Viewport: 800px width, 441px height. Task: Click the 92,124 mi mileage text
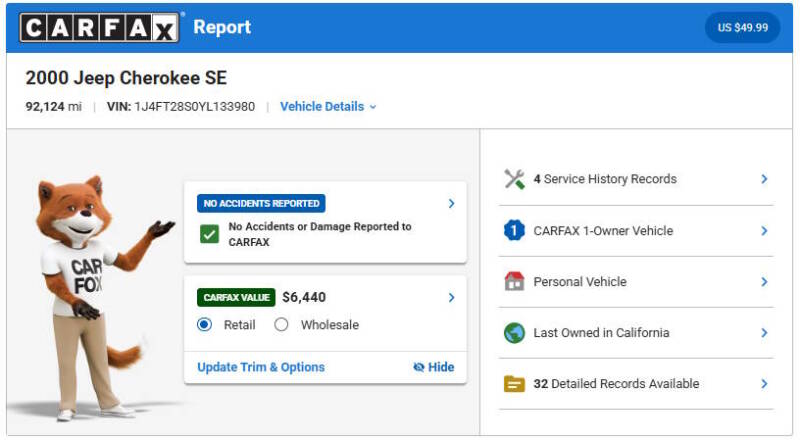54,107
